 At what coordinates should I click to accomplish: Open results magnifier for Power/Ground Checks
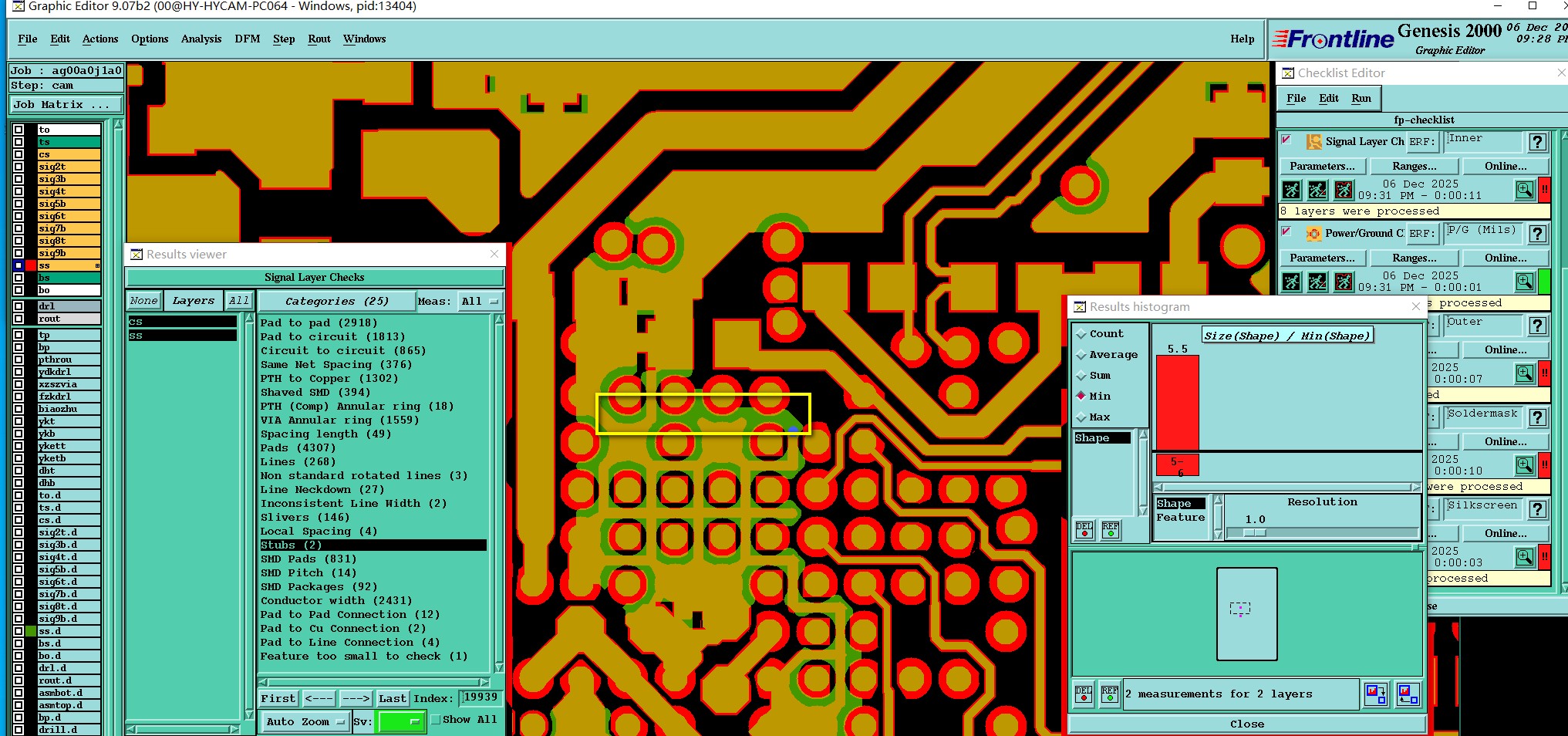pos(1525,282)
